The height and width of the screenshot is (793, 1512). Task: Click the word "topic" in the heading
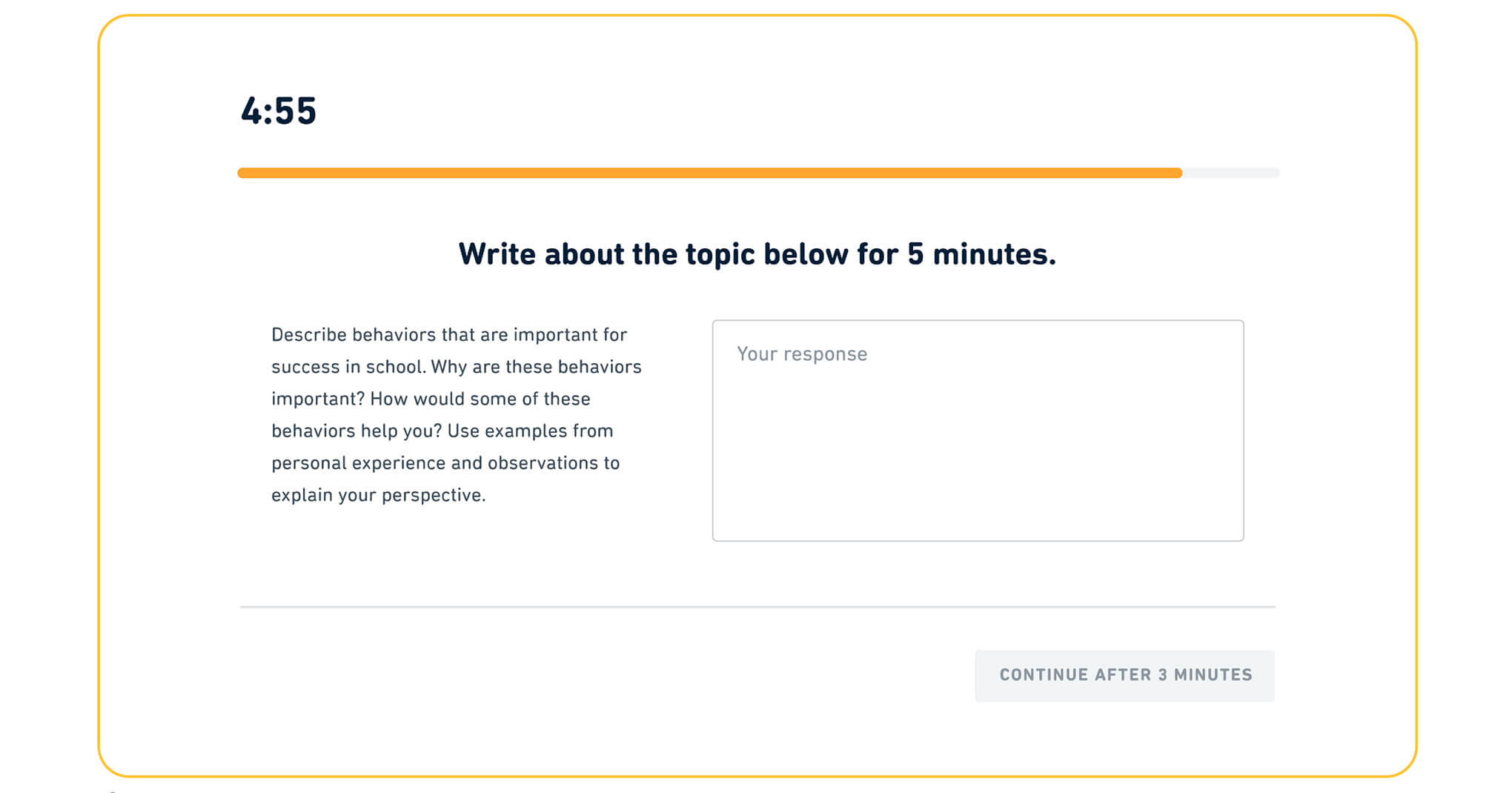pyautogui.click(x=718, y=254)
